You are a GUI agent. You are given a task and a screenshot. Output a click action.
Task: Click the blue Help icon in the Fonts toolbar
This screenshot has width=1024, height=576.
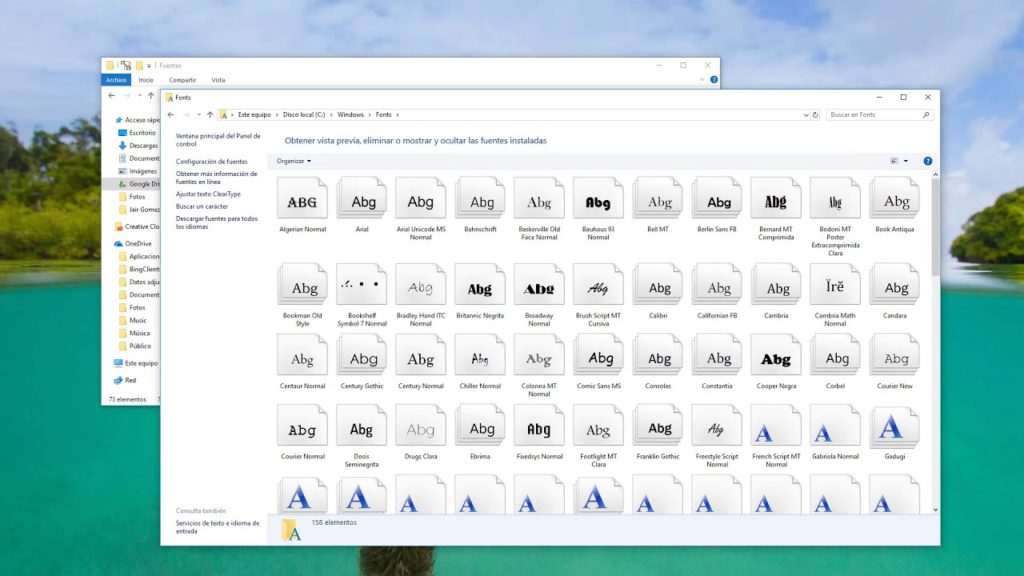[927, 161]
